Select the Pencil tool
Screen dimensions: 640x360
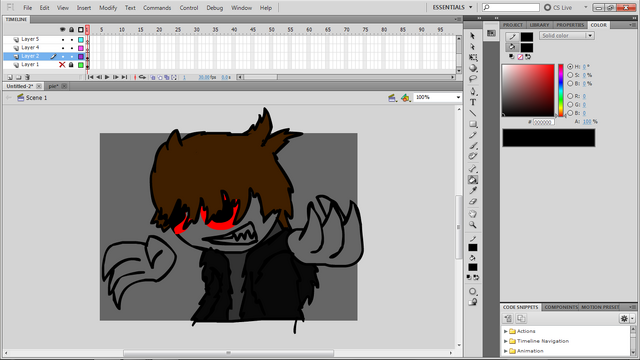(473, 135)
